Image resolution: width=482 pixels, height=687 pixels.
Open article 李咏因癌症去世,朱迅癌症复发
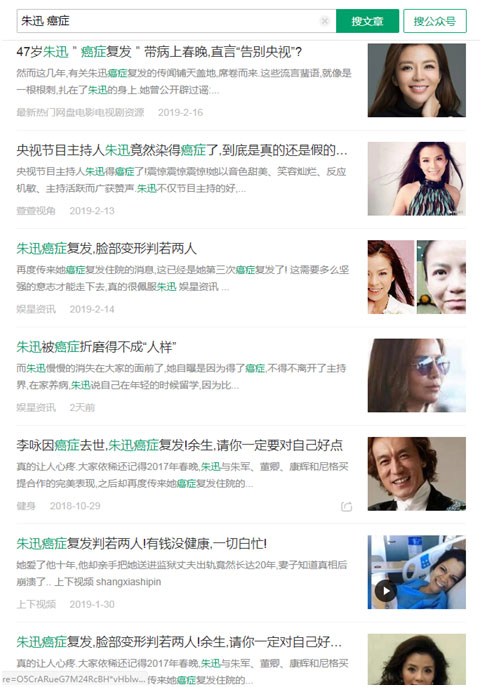(x=179, y=445)
